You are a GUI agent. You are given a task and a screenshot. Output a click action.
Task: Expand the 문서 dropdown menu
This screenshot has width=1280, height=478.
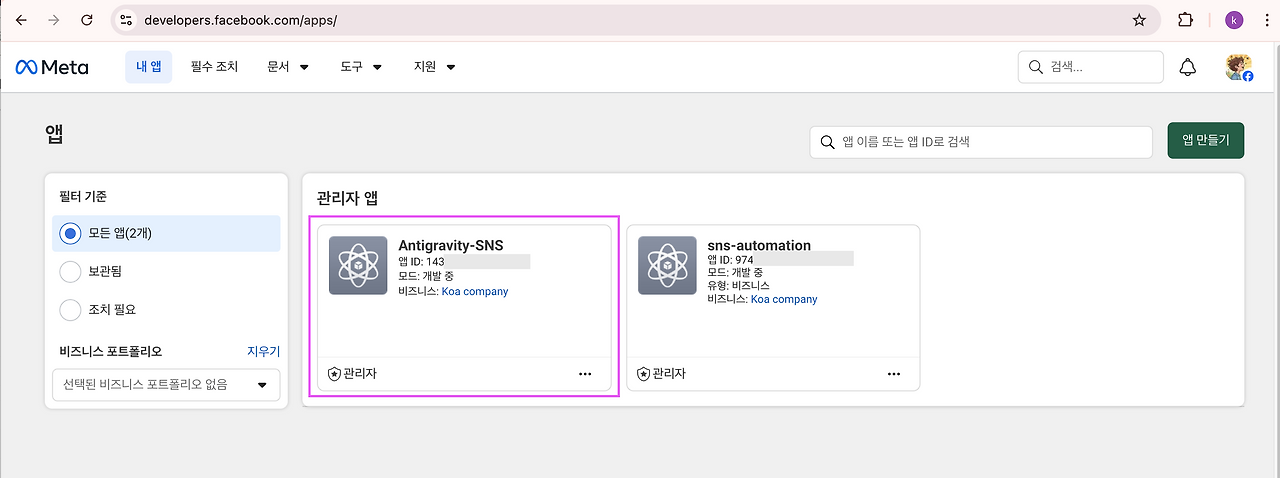coord(288,67)
